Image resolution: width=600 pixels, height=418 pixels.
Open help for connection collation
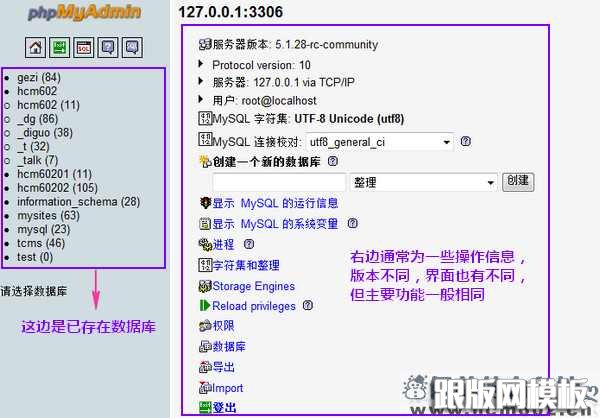(x=466, y=141)
